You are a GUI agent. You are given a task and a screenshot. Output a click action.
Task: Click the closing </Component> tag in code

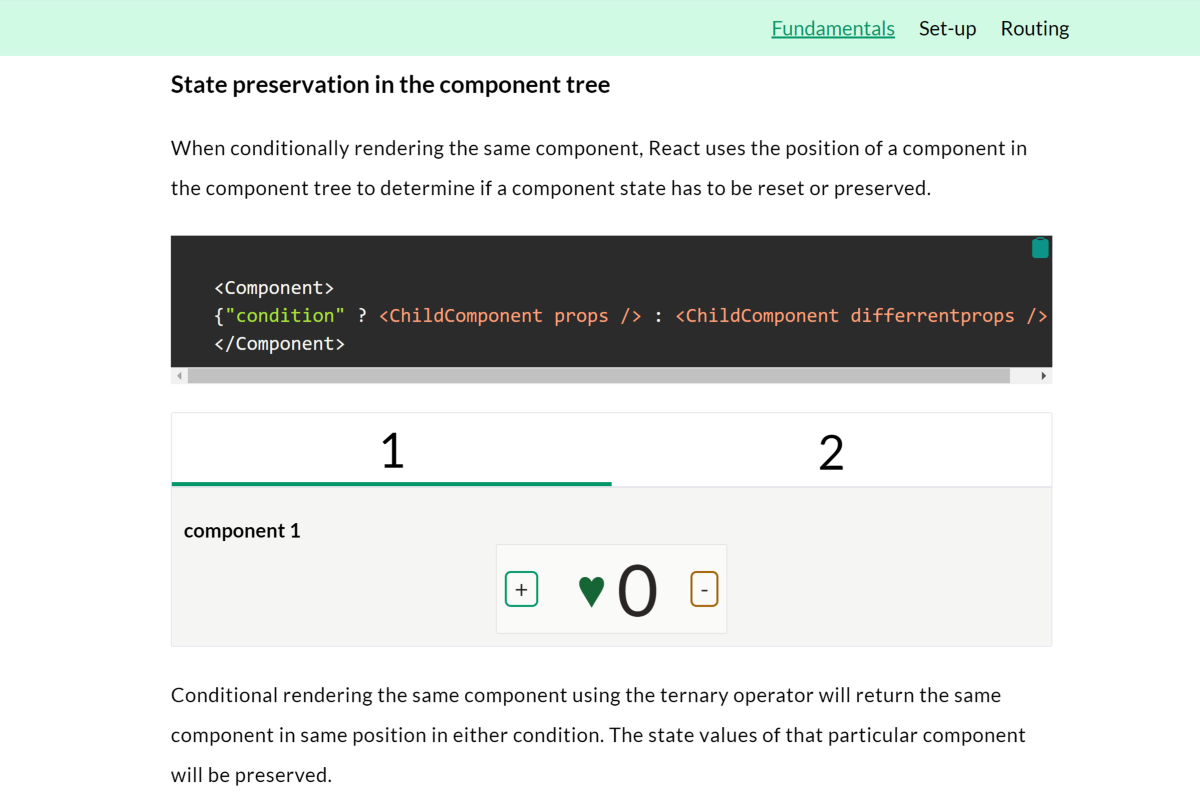pos(279,344)
